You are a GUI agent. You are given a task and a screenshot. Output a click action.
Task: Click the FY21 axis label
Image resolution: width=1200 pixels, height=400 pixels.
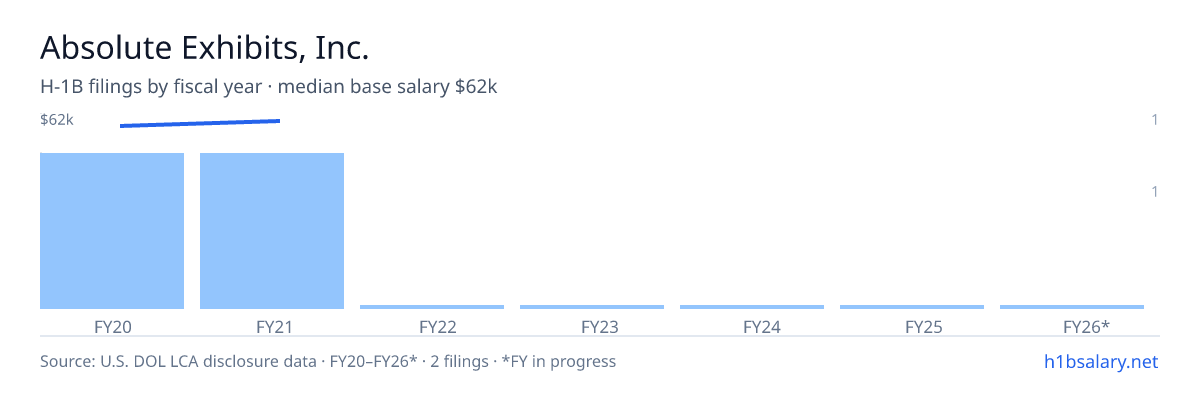272,326
